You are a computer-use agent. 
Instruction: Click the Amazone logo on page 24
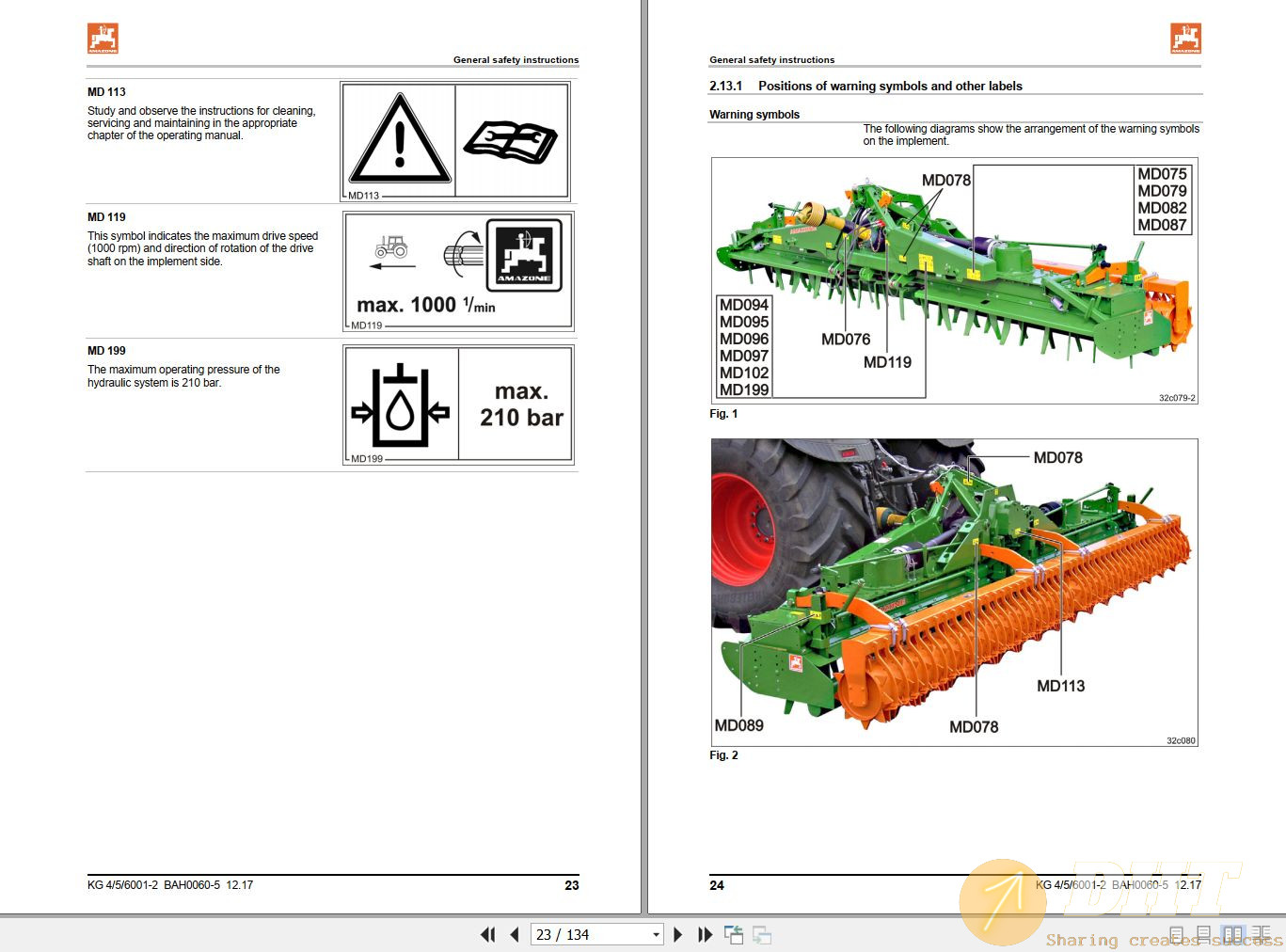1185,39
